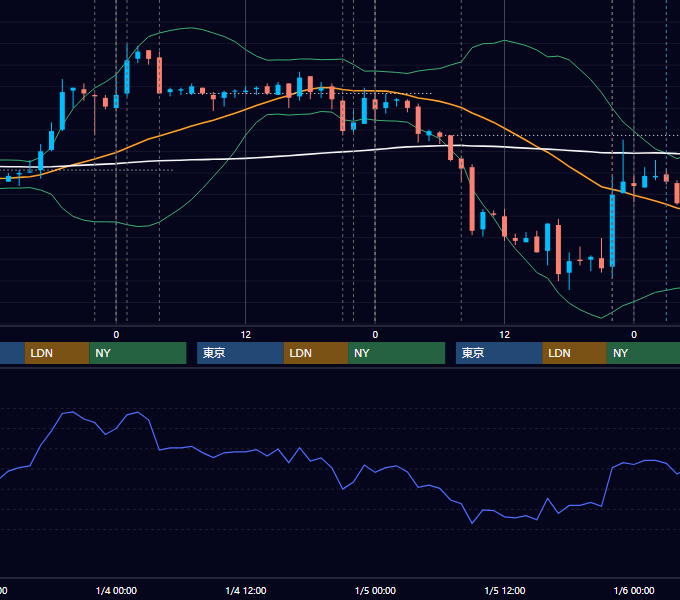Click the tall blue candle before 1/6 00:00
The width and height of the screenshot is (680, 600).
[x=612, y=230]
